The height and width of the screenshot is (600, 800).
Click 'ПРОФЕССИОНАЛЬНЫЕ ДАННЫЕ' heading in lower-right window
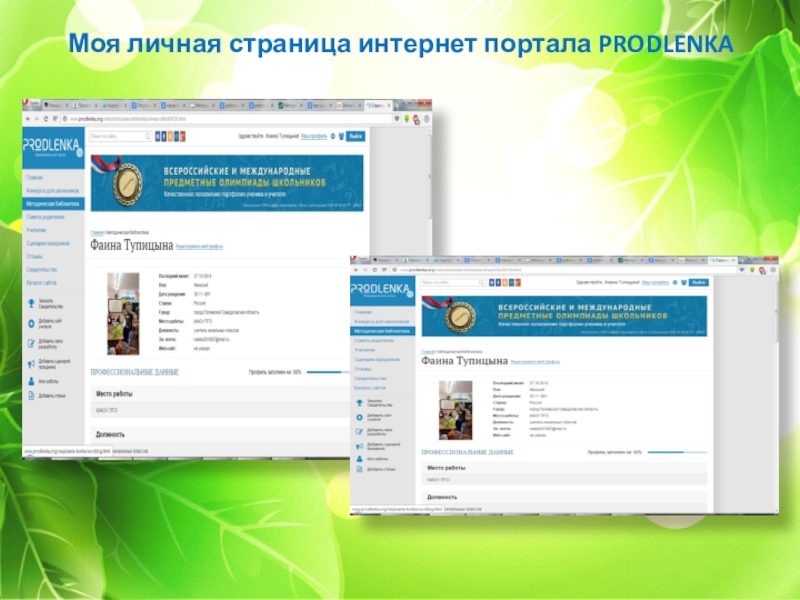[467, 452]
